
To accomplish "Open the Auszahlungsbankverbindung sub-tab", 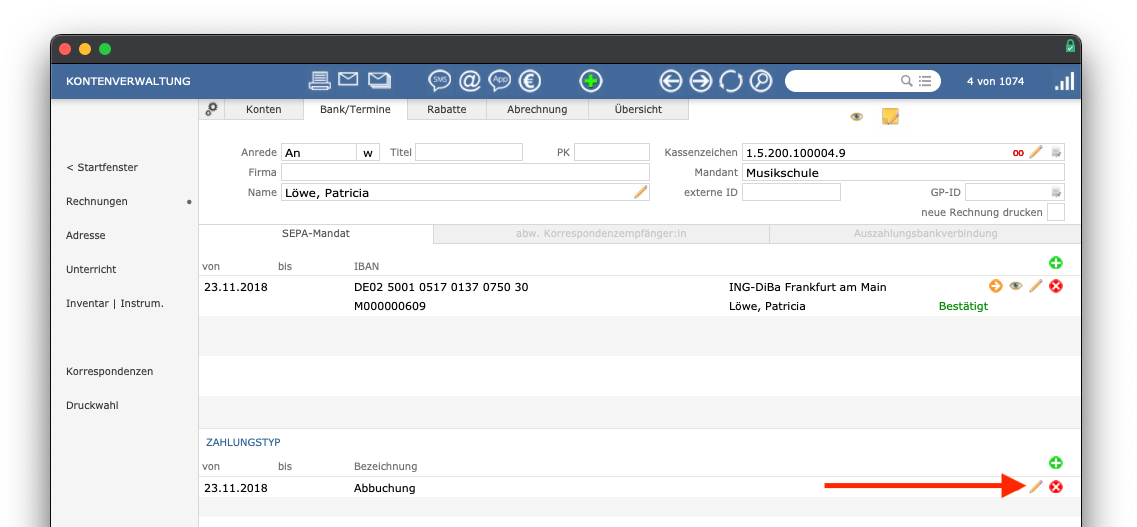I will [x=925, y=233].
